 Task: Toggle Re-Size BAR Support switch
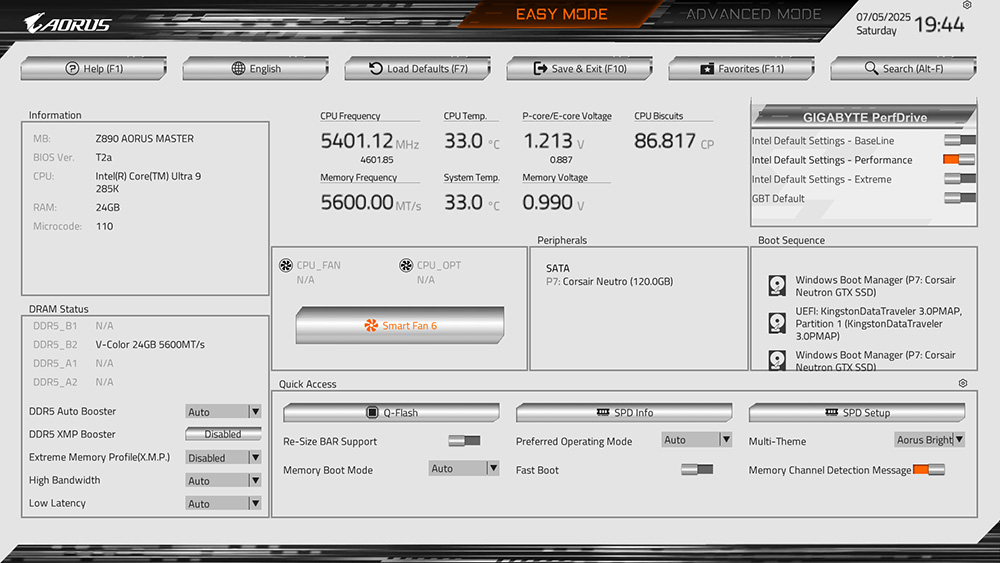tap(464, 441)
